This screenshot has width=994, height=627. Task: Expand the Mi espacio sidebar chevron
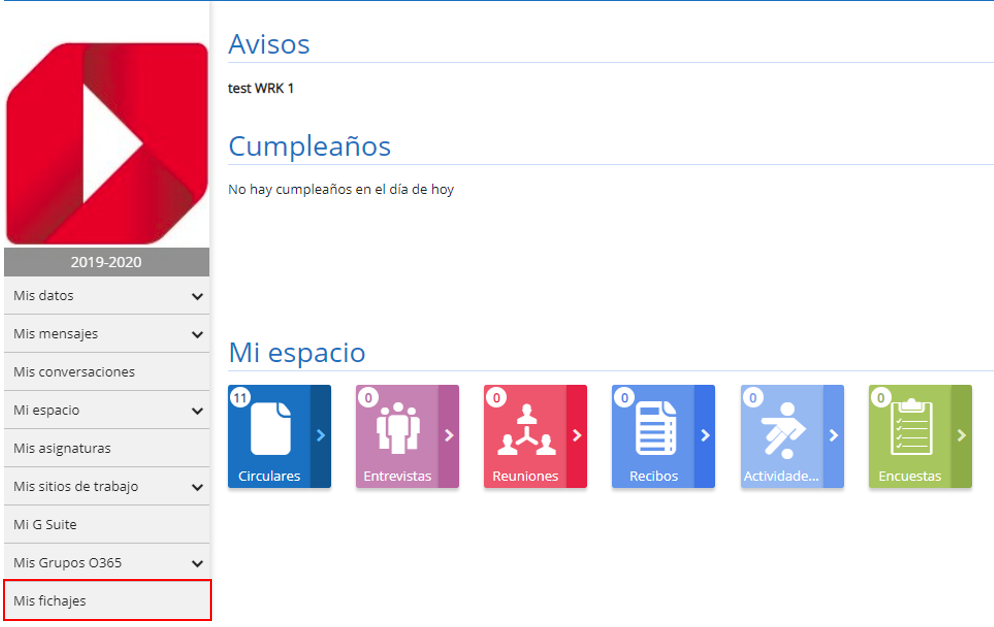click(x=197, y=411)
